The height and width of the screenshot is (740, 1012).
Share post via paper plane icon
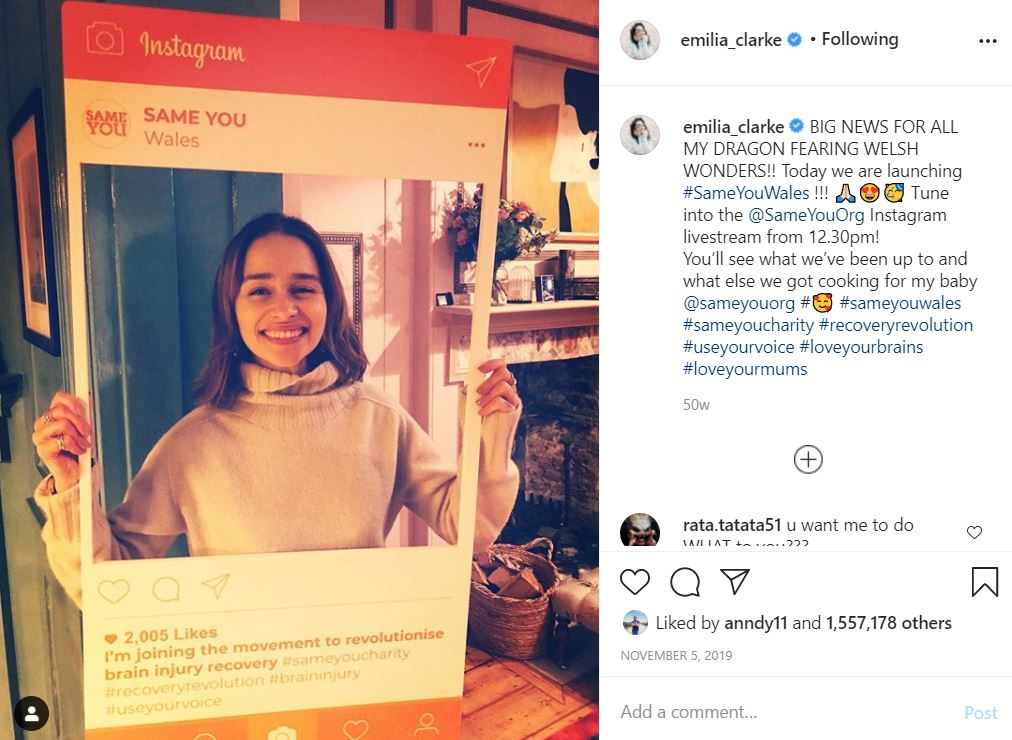734,581
